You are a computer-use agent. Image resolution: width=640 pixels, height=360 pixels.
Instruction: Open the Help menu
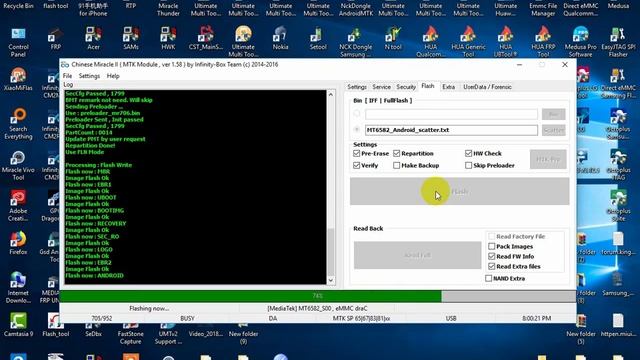(x=113, y=76)
